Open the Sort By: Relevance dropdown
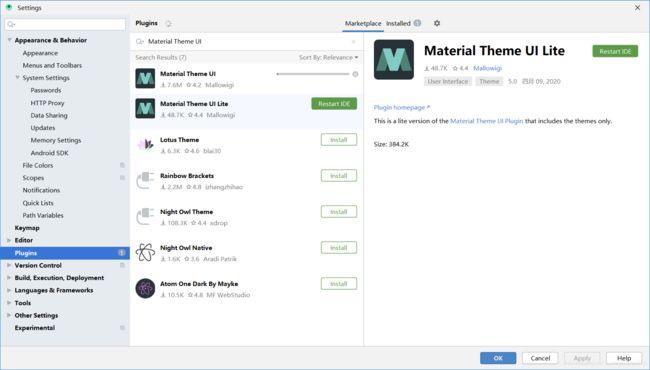This screenshot has height=370, width=650. pos(328,58)
